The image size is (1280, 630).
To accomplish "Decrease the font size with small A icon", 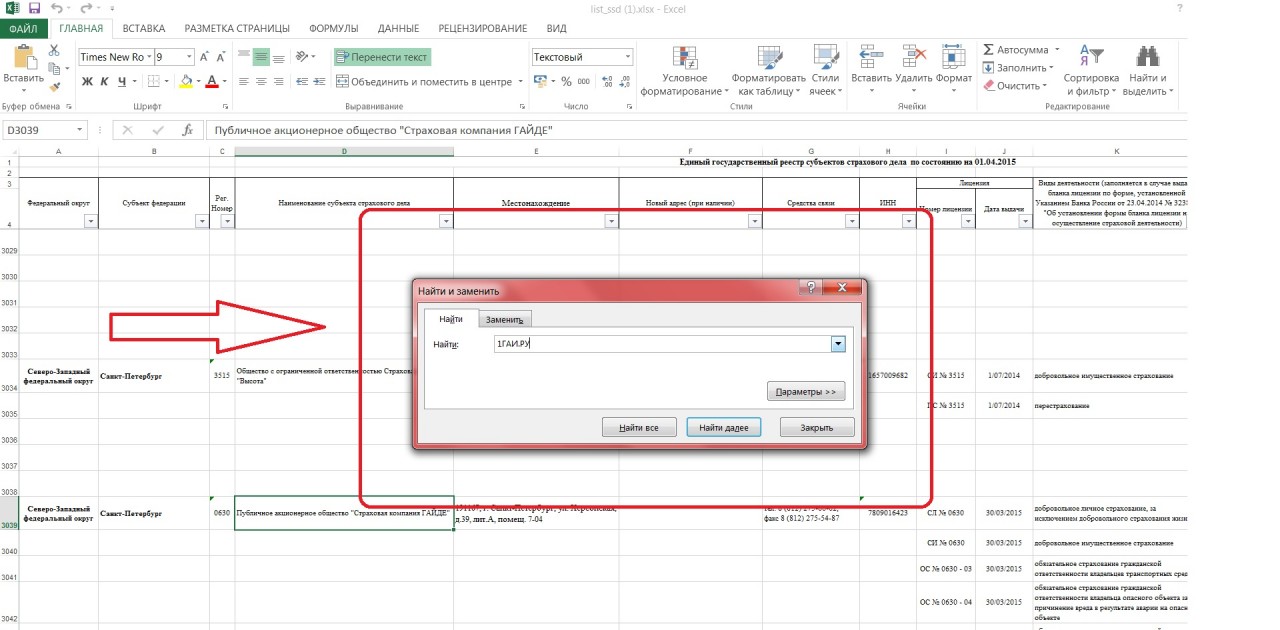I will point(221,57).
